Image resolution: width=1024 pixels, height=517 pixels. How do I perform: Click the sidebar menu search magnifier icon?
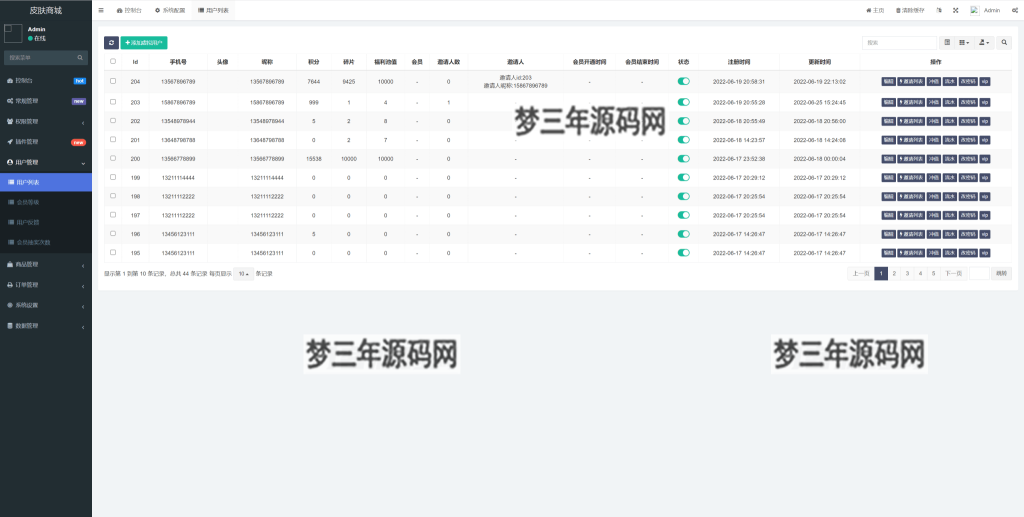(80, 58)
